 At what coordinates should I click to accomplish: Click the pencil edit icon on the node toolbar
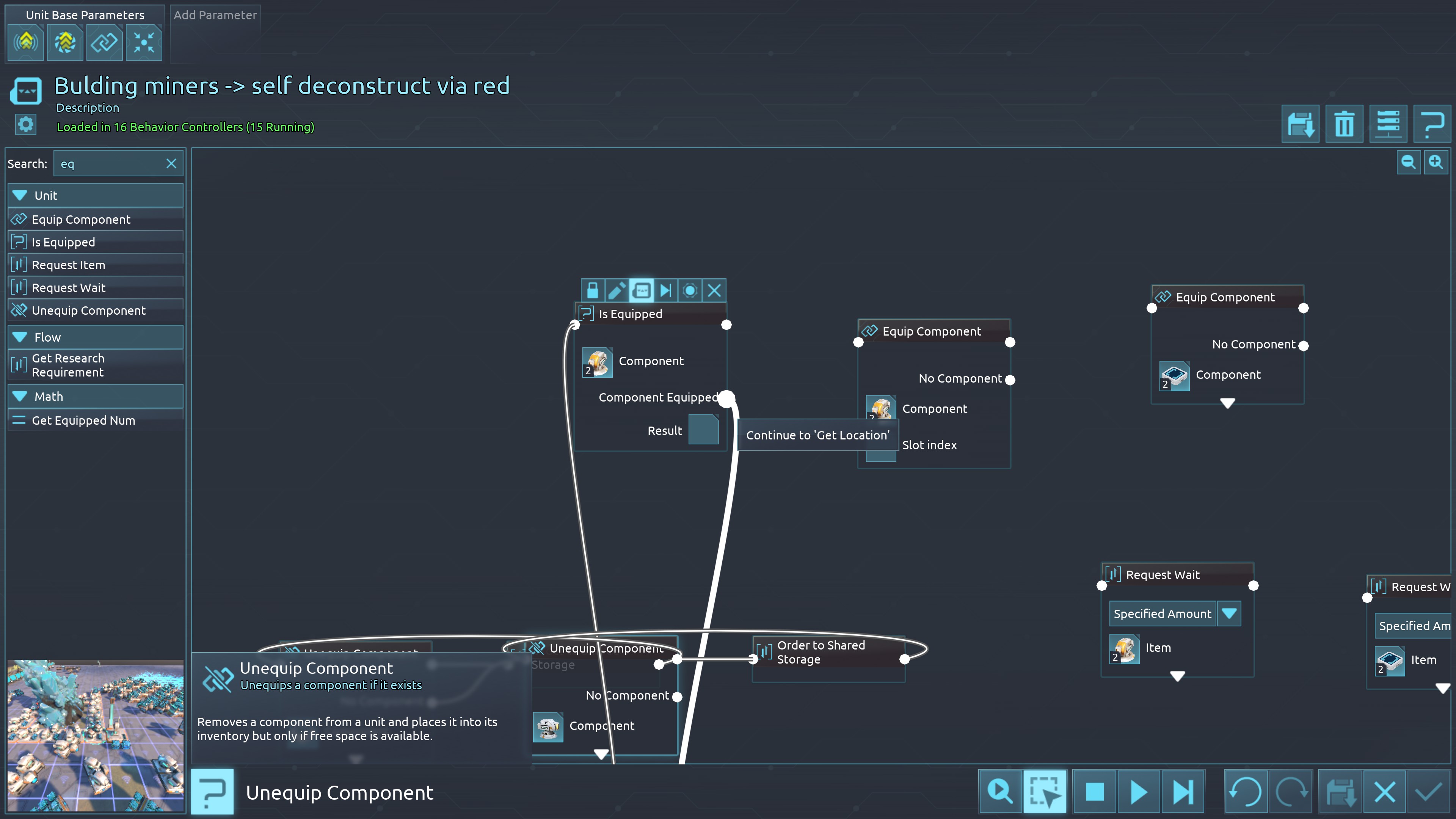(617, 290)
